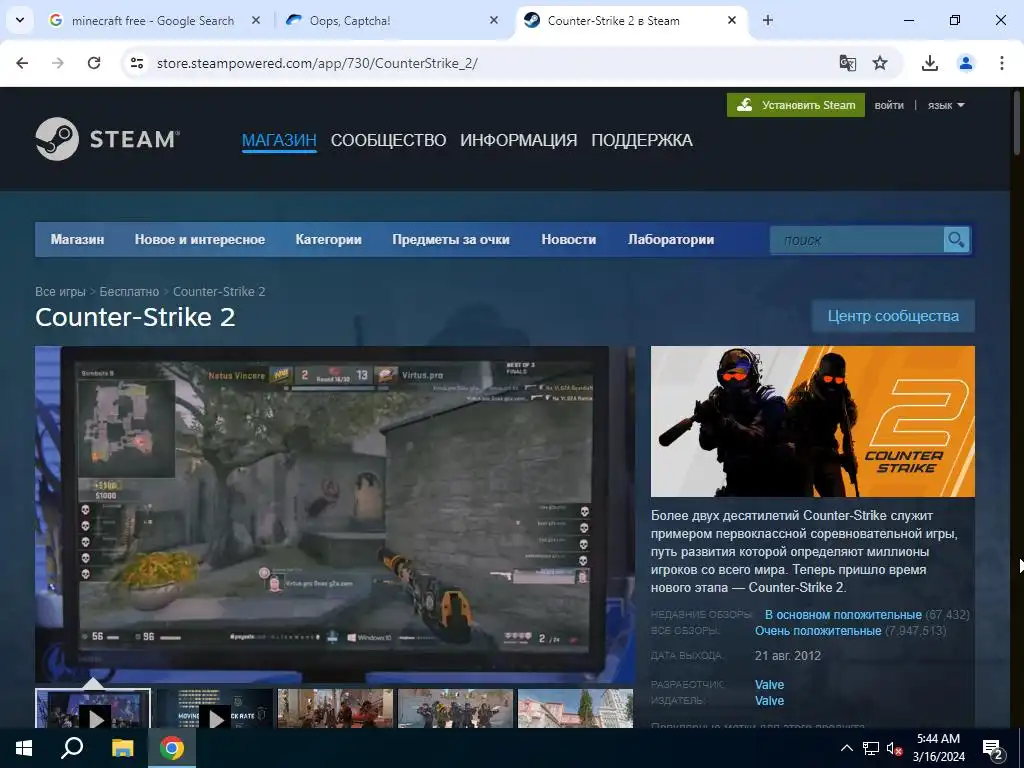This screenshot has height=768, width=1024.
Task: Click the Установить Steam button
Action: [795, 105]
